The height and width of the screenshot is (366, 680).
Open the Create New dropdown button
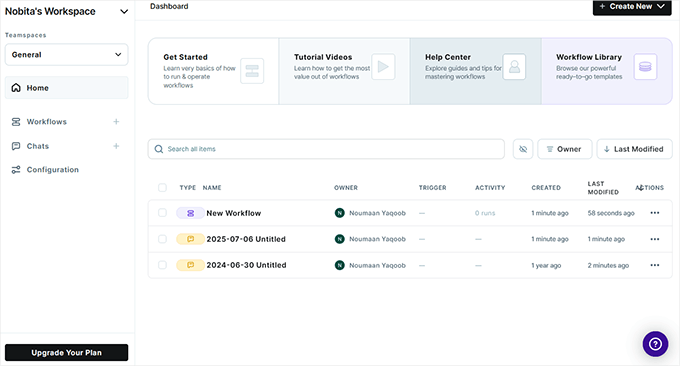[x=632, y=7]
